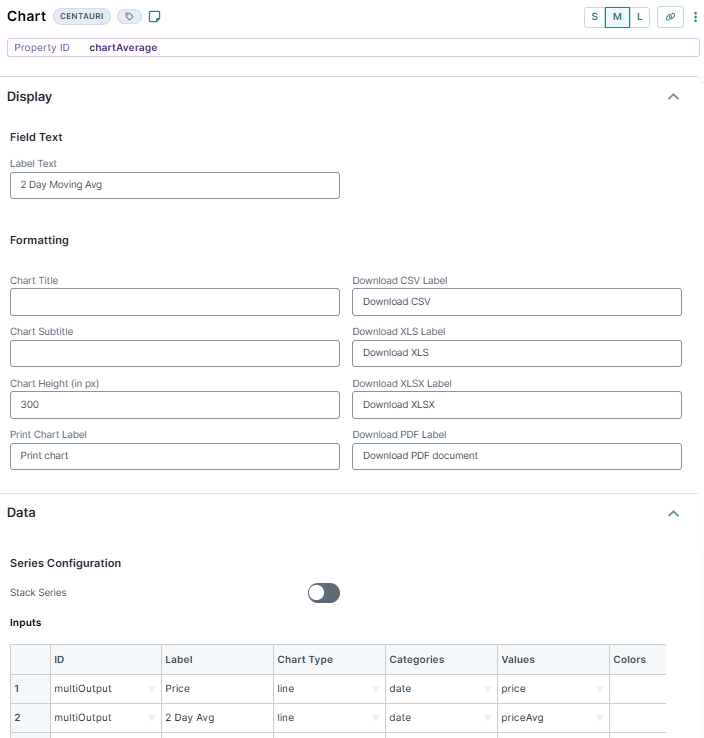Image resolution: width=704 pixels, height=738 pixels.
Task: Select the L size option
Action: [640, 17]
